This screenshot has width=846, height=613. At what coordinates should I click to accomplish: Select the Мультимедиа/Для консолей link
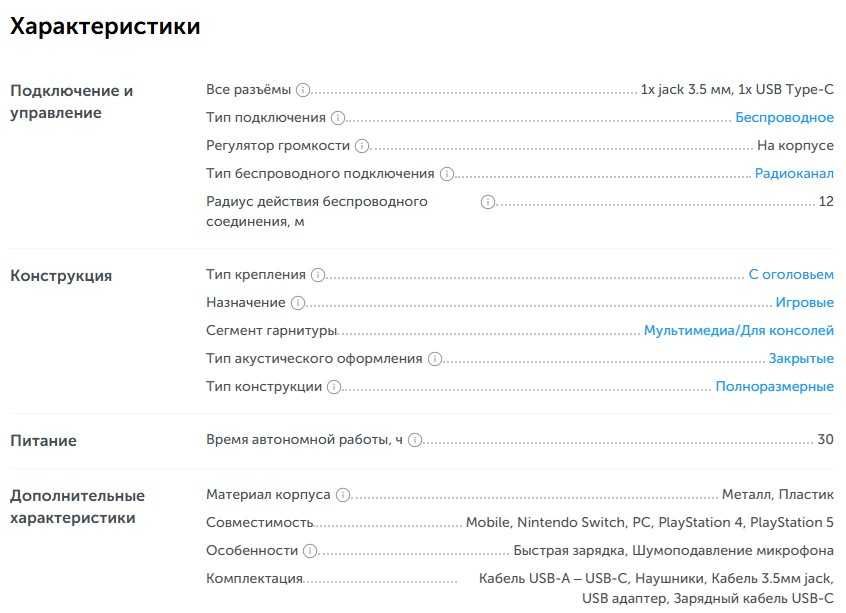739,330
